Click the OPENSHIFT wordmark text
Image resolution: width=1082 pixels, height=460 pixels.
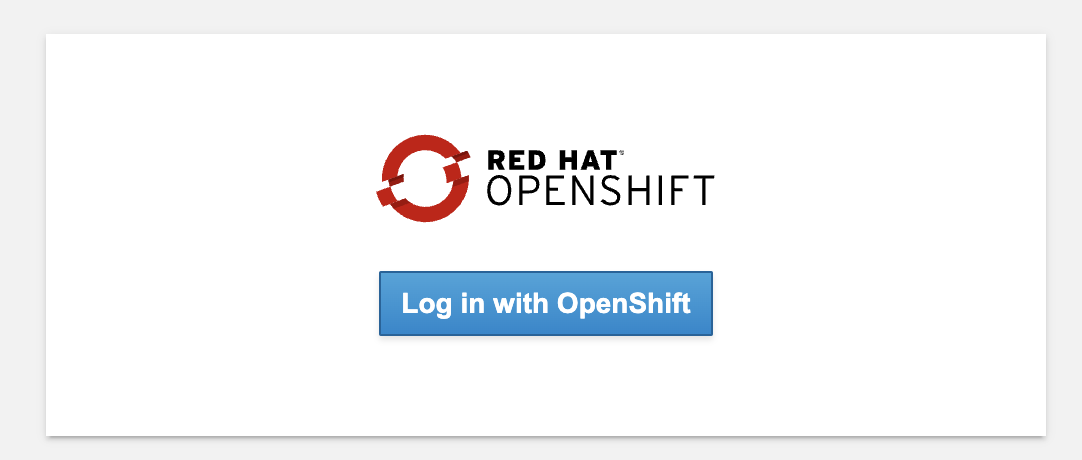tap(600, 191)
